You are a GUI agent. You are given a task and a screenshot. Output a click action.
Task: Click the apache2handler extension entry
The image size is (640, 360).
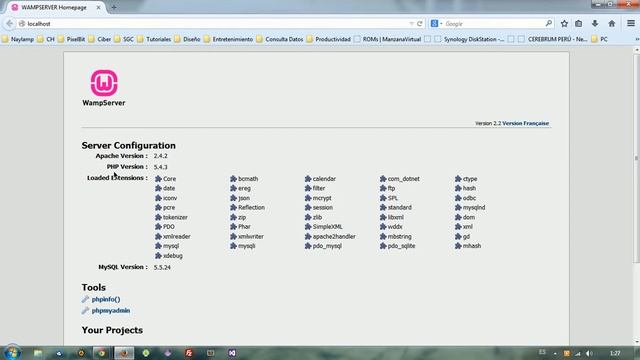pos(330,236)
